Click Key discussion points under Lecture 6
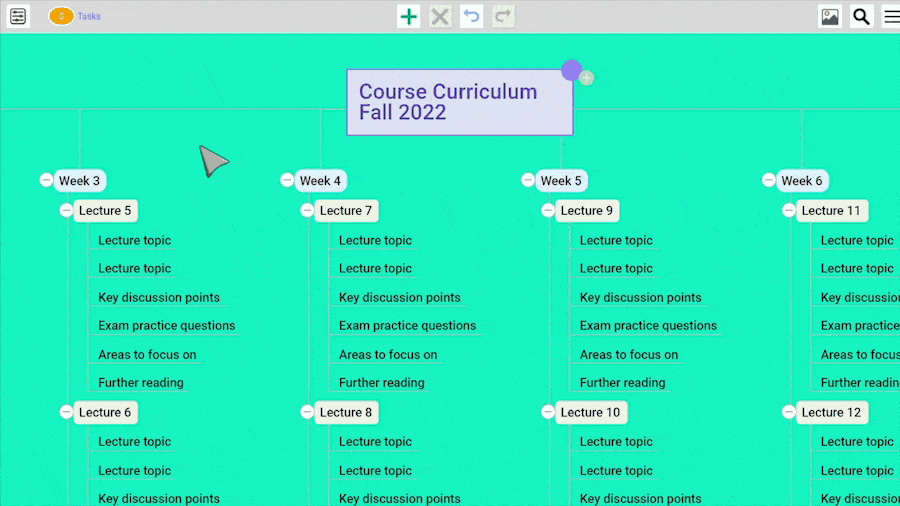 tap(159, 499)
